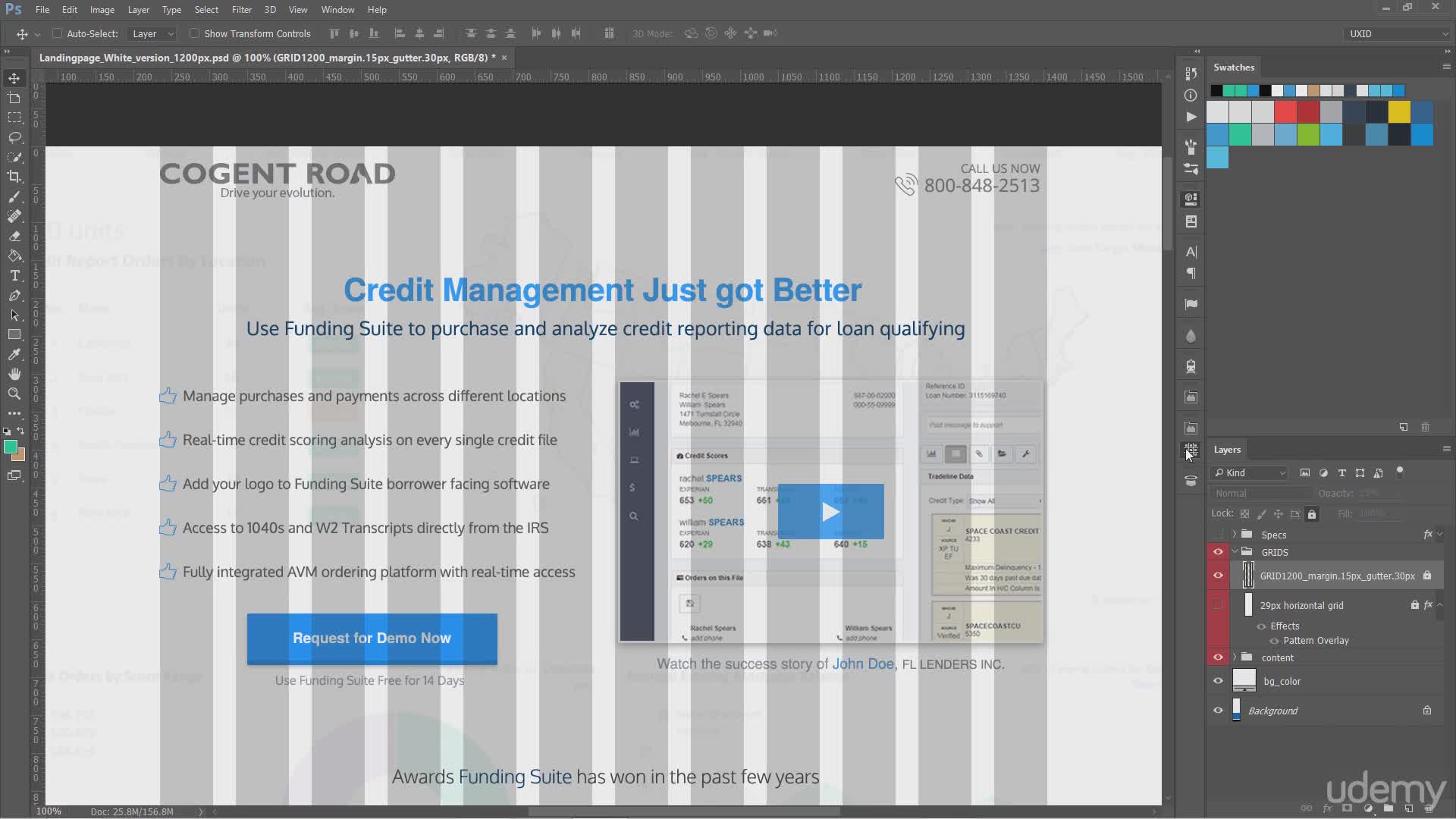Open the screen mode switcher

click(x=14, y=475)
